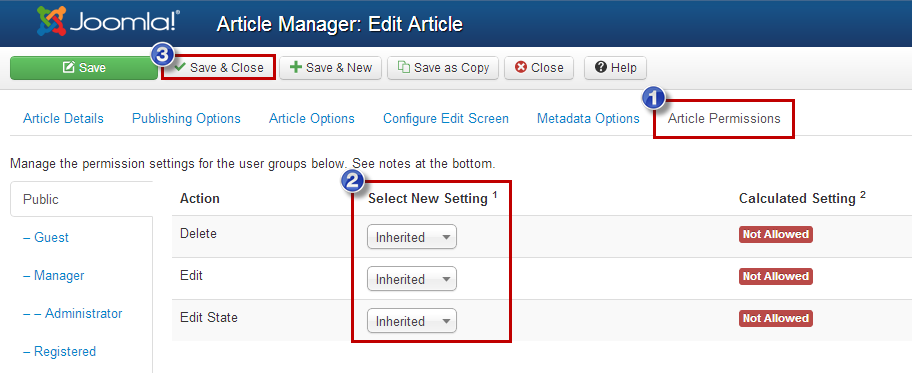Screen dimensions: 912x373
Task: Select the Guest user group link
Action: (x=46, y=237)
